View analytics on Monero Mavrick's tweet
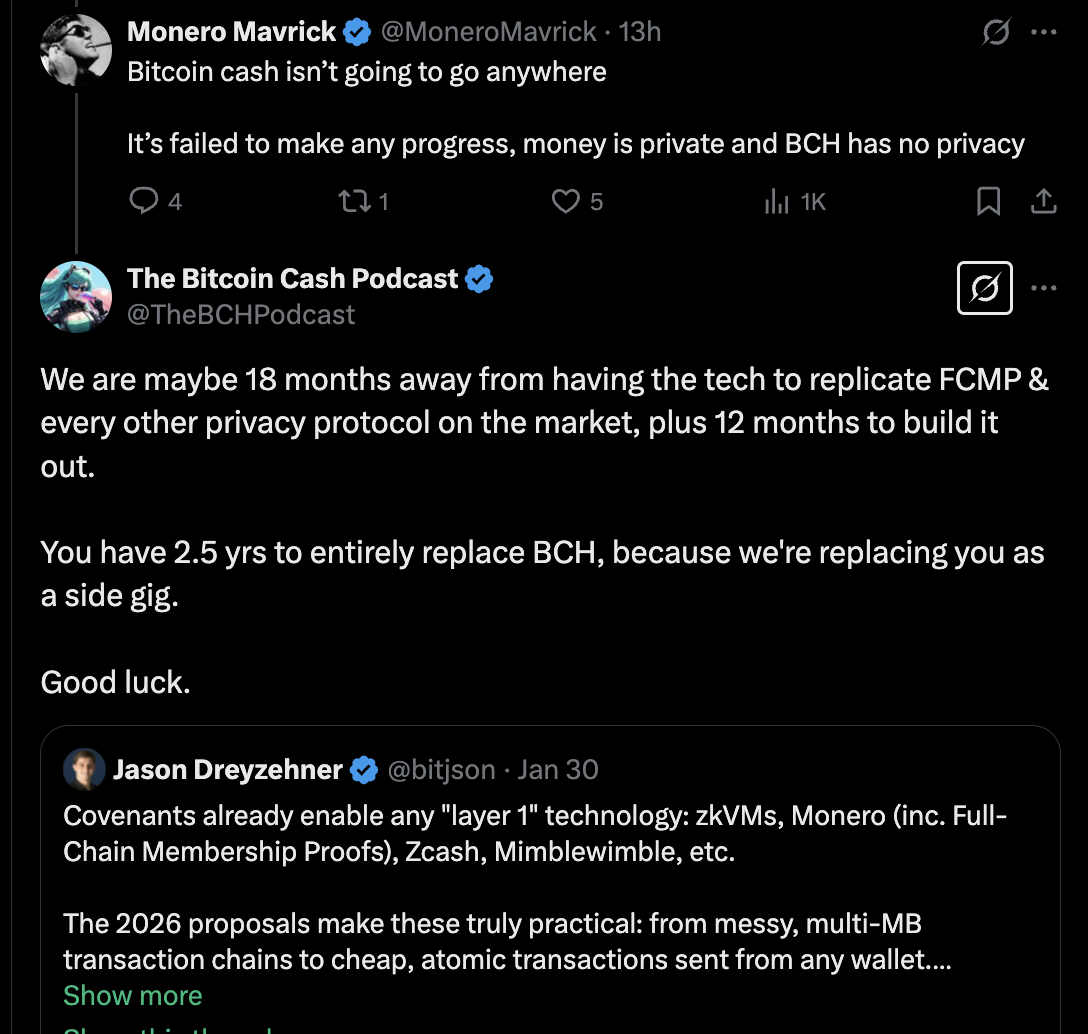1088x1034 pixels. click(x=777, y=202)
